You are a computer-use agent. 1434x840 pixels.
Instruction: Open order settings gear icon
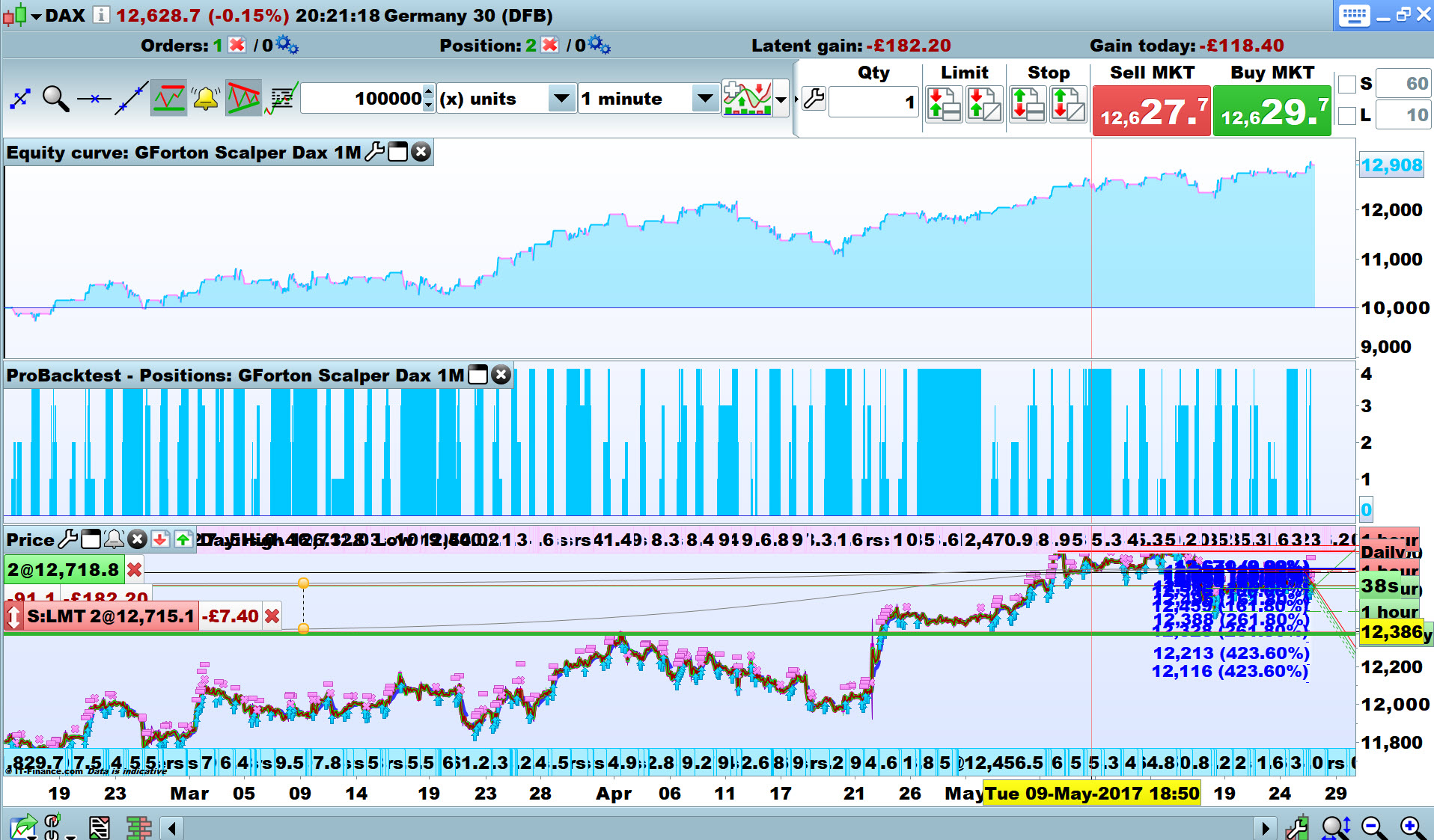pos(287,45)
